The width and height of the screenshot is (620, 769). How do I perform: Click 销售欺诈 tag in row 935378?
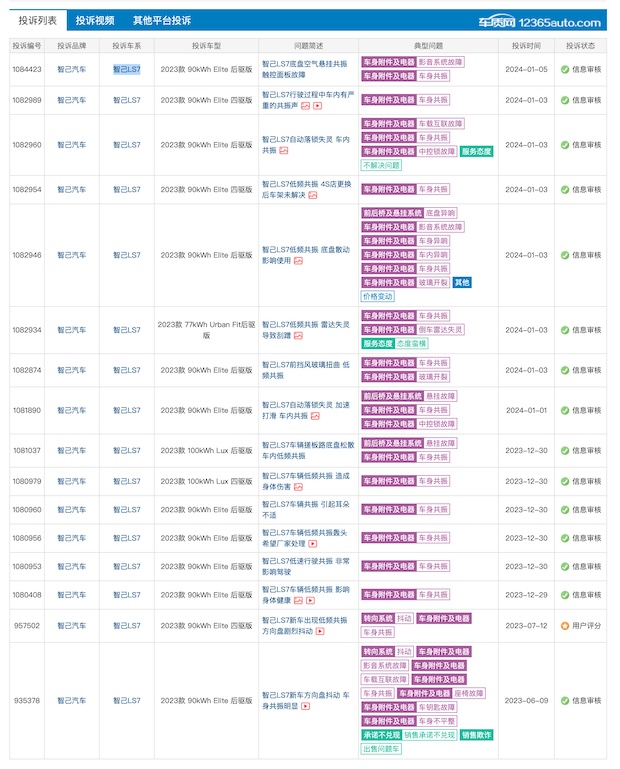(x=476, y=735)
